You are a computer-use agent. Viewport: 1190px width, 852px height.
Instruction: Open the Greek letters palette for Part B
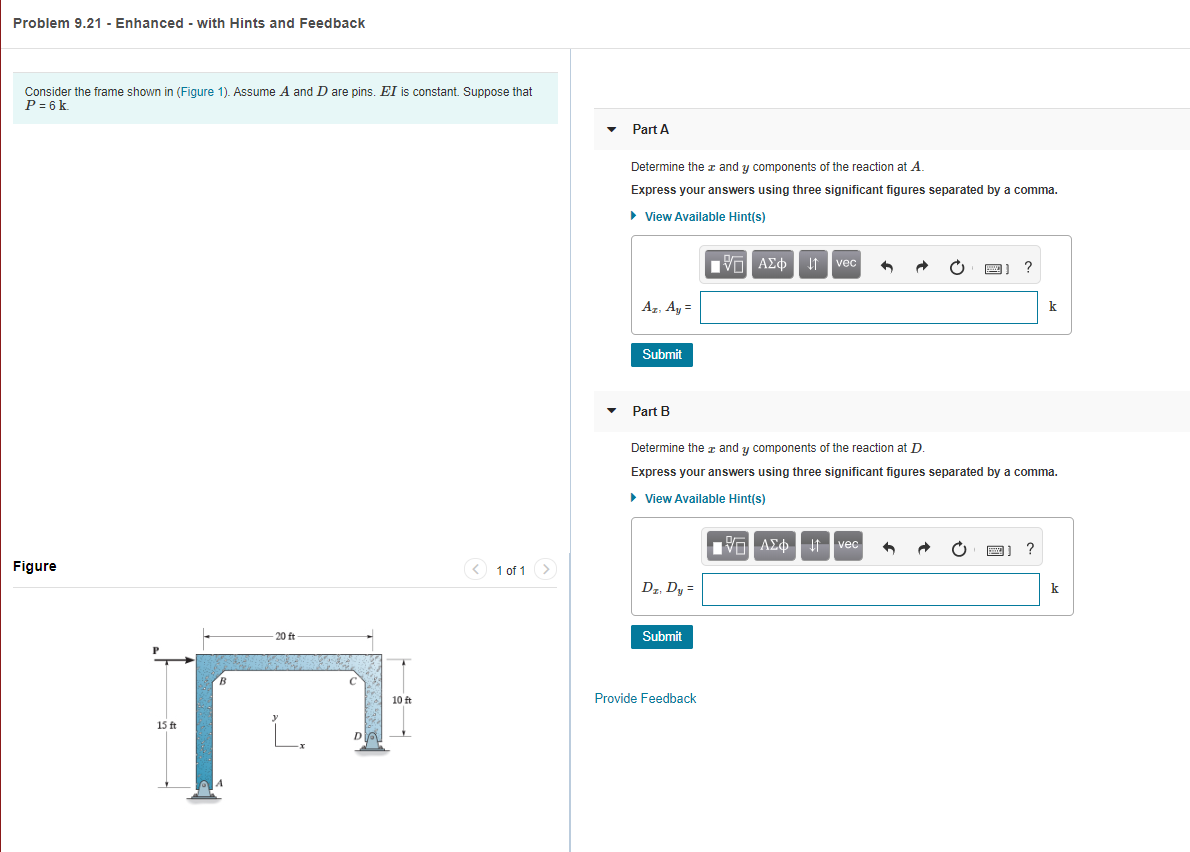point(774,546)
